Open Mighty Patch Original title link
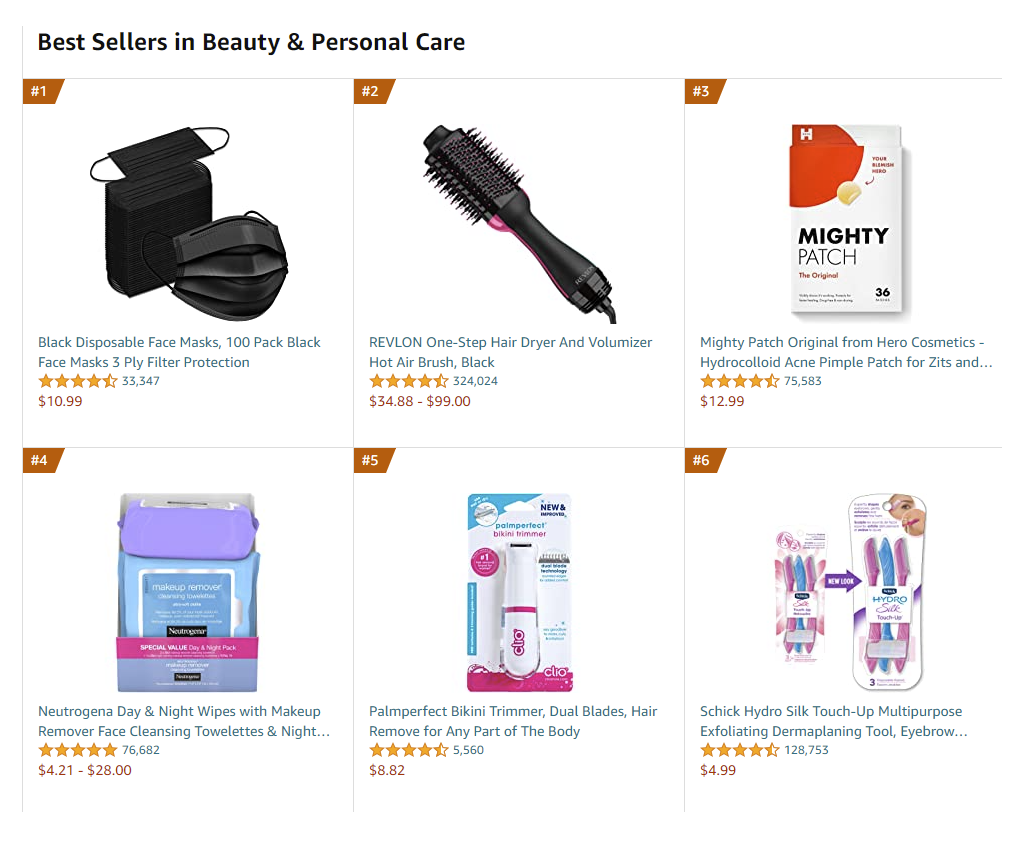This screenshot has height=851, width=1035. tap(846, 352)
